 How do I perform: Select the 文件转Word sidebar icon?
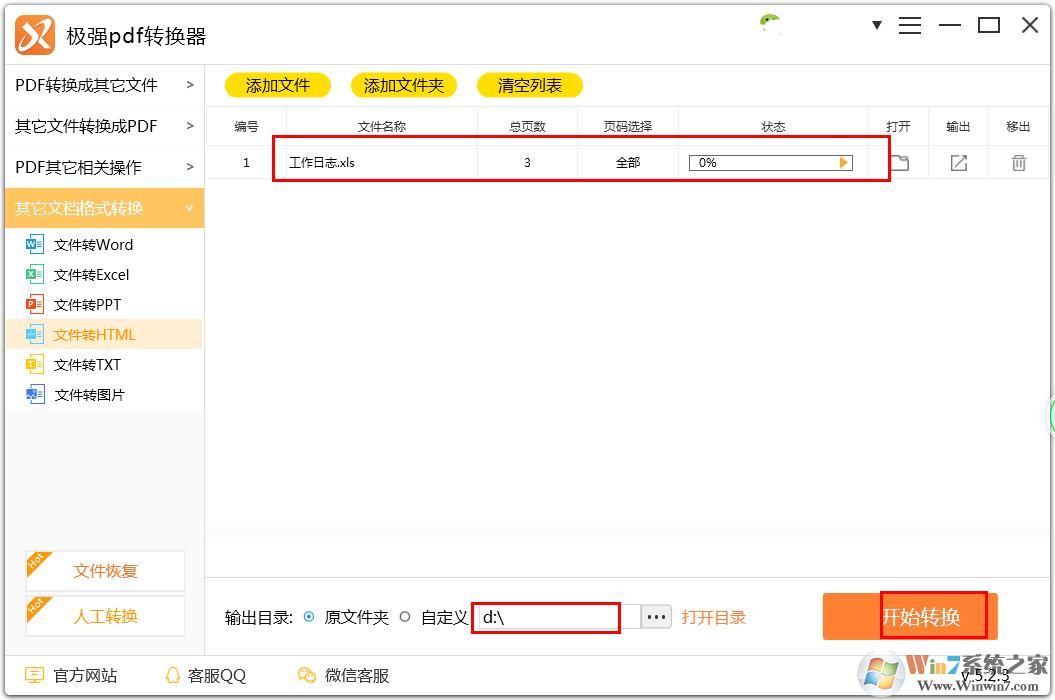pos(35,244)
